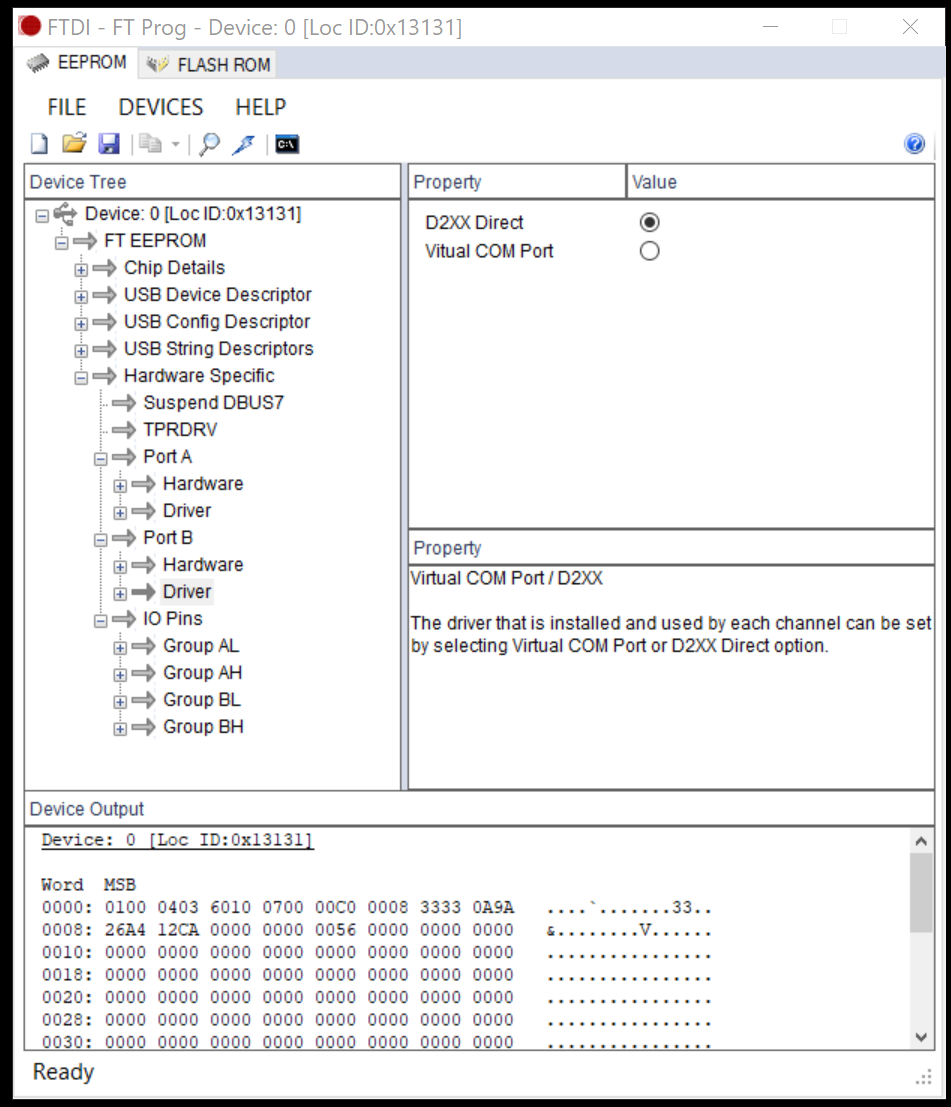Click the Scan and Parse magnifier icon

209,144
